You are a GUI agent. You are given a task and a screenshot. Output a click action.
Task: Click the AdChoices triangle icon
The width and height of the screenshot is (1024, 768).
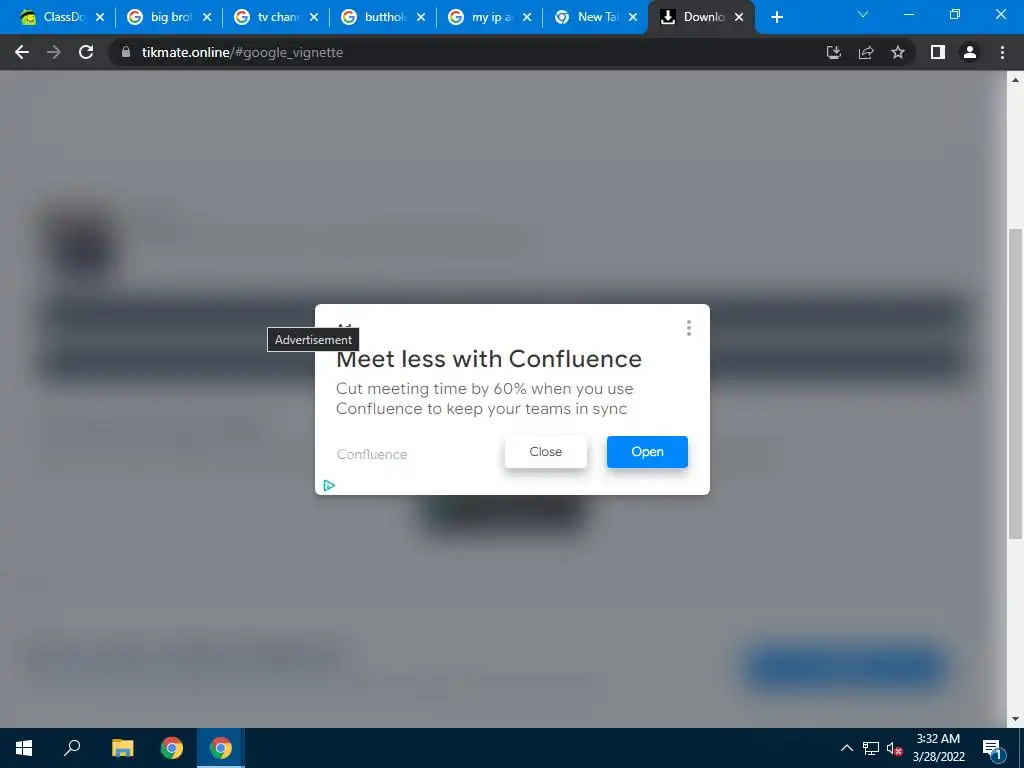[329, 485]
